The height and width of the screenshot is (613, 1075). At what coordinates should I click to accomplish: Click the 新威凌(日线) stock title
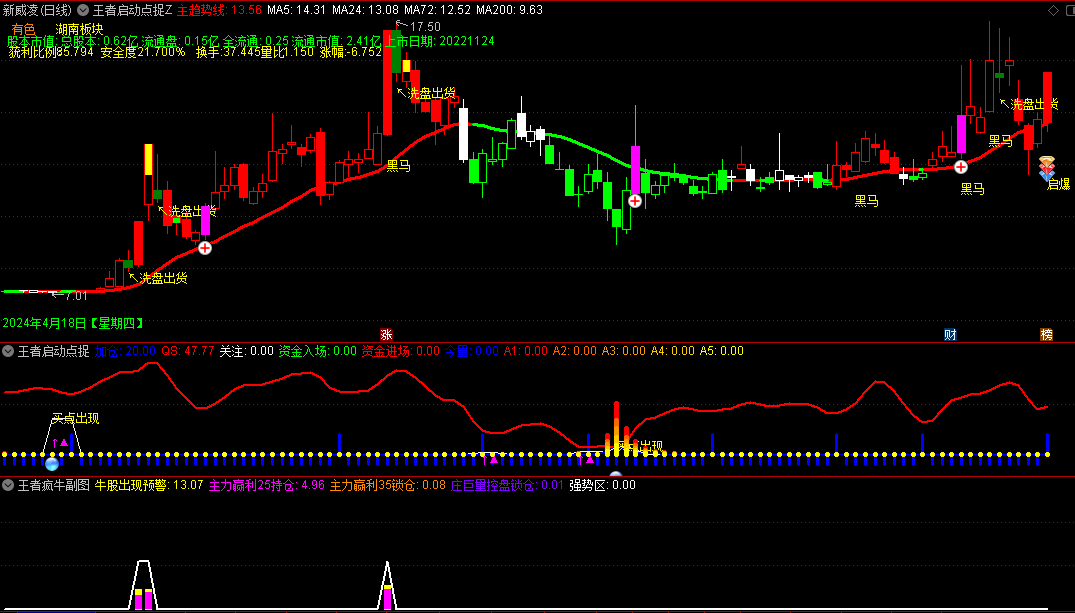(37, 10)
